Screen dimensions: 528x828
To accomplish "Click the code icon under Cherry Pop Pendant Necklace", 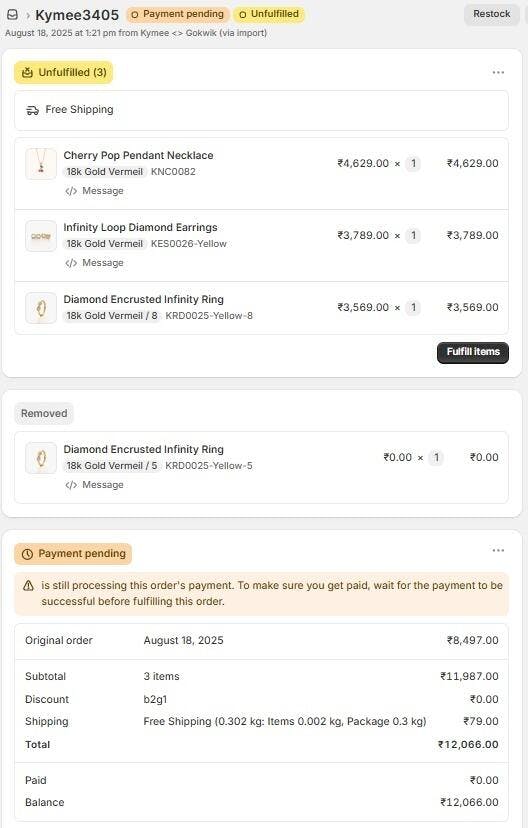I will (x=71, y=191).
